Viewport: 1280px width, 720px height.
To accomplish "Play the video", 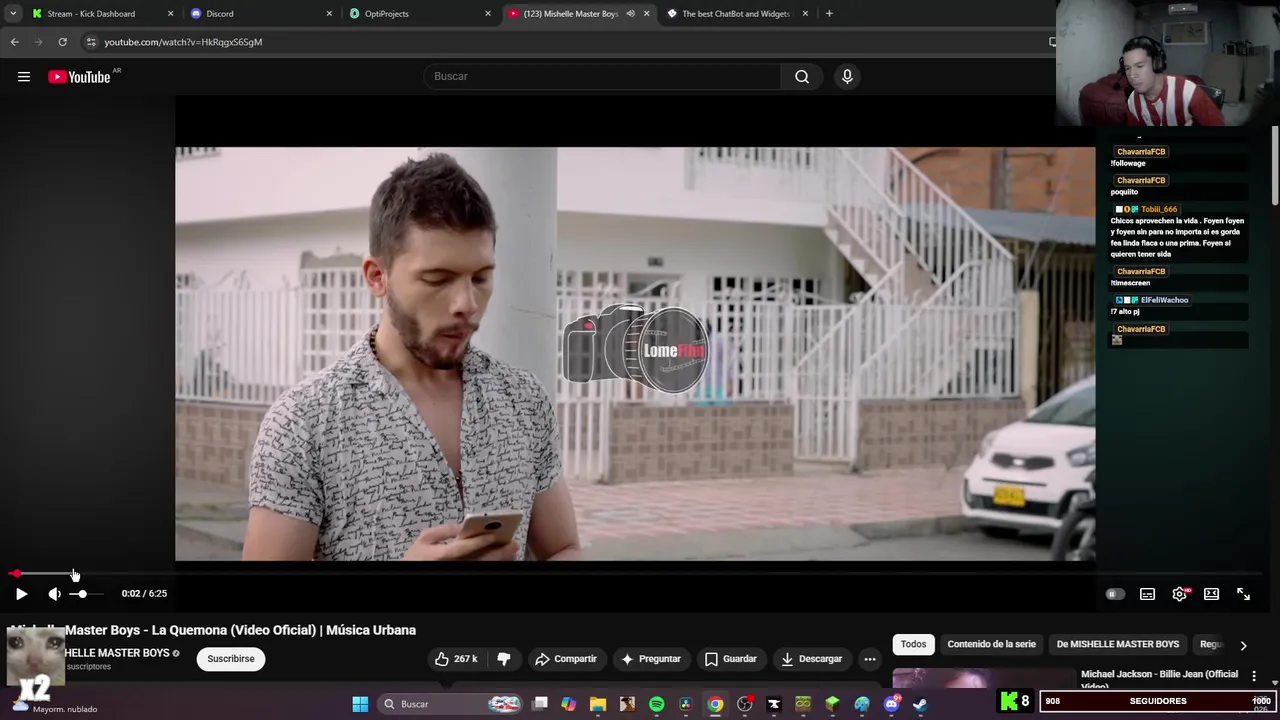I will tap(21, 594).
